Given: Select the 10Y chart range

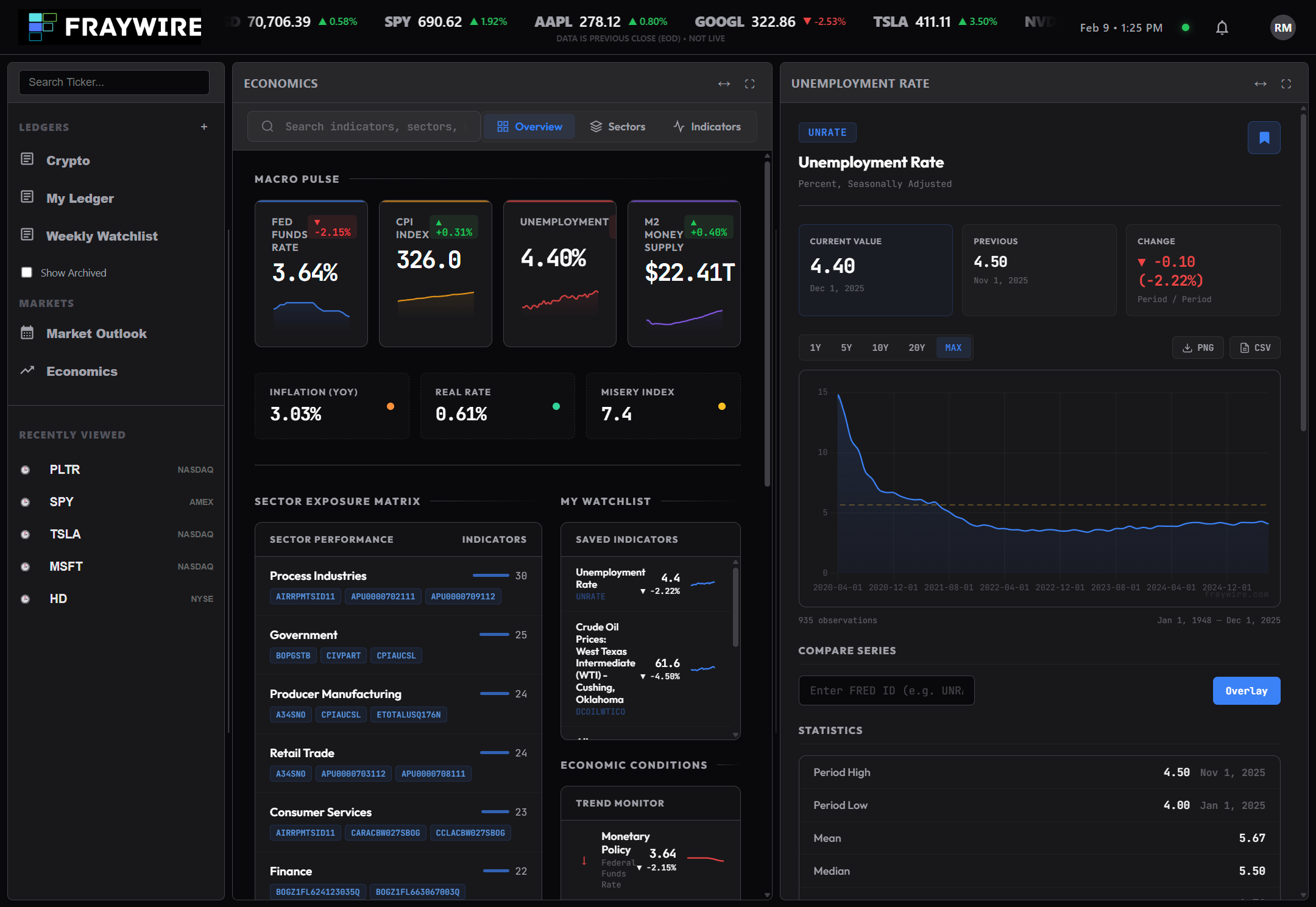Looking at the screenshot, I should [880, 348].
